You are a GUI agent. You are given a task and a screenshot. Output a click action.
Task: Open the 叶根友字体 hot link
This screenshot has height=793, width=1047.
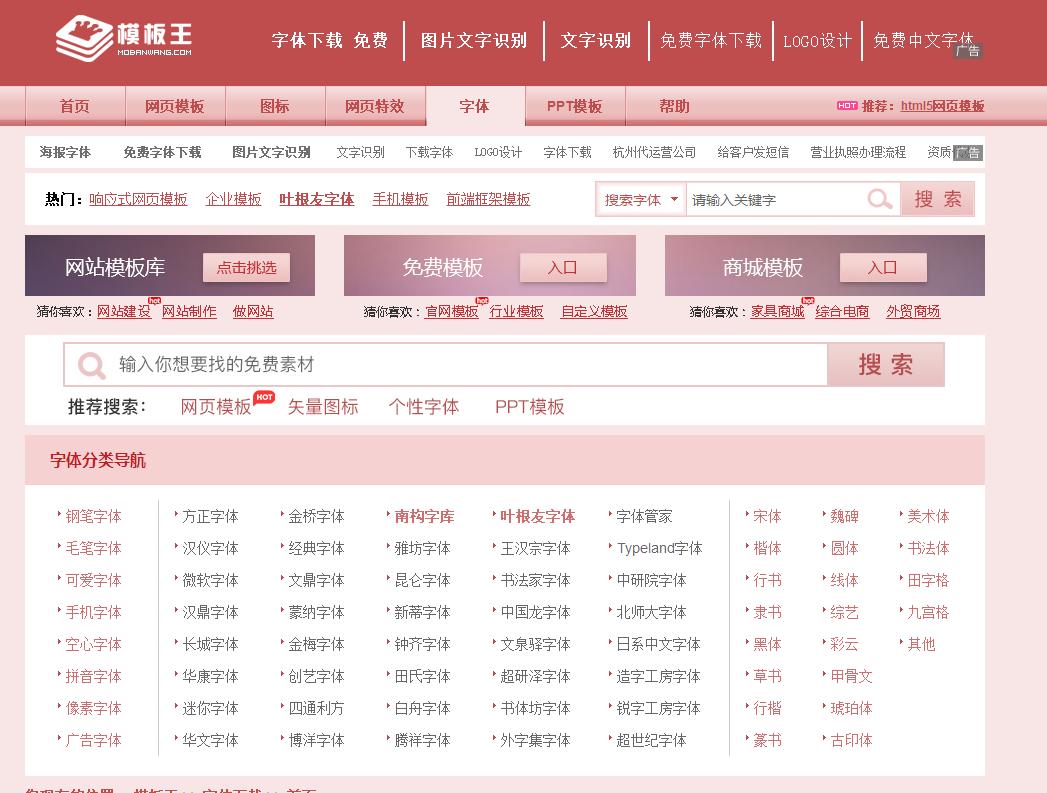(316, 199)
